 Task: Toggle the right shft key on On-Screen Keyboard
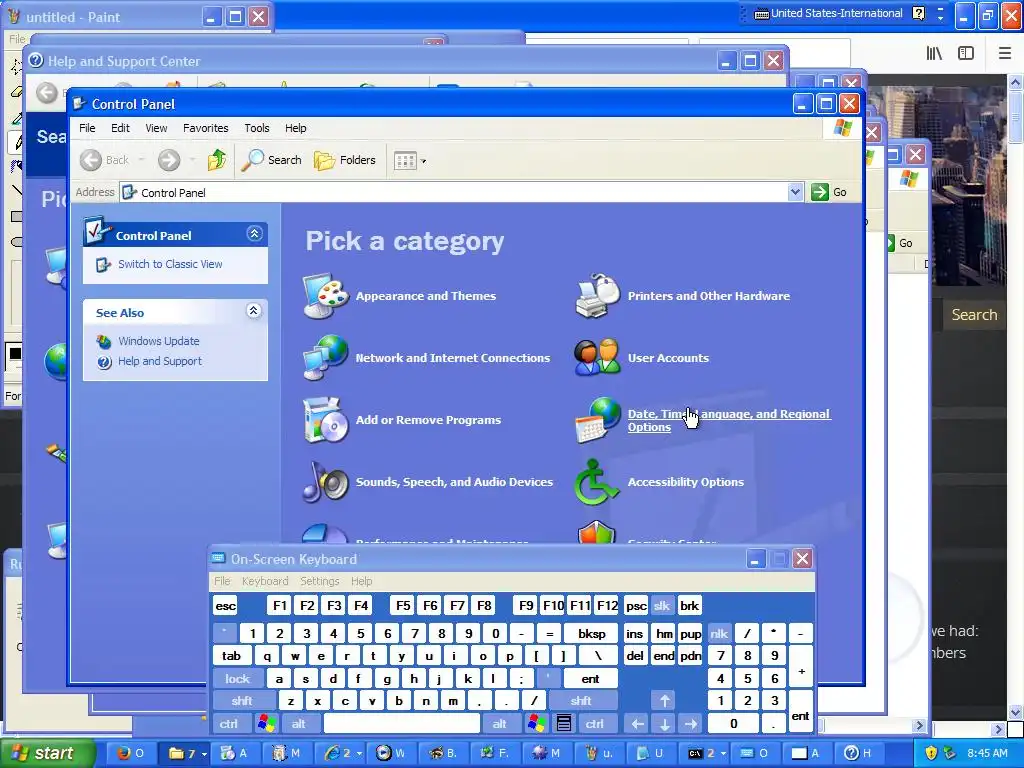[581, 701]
